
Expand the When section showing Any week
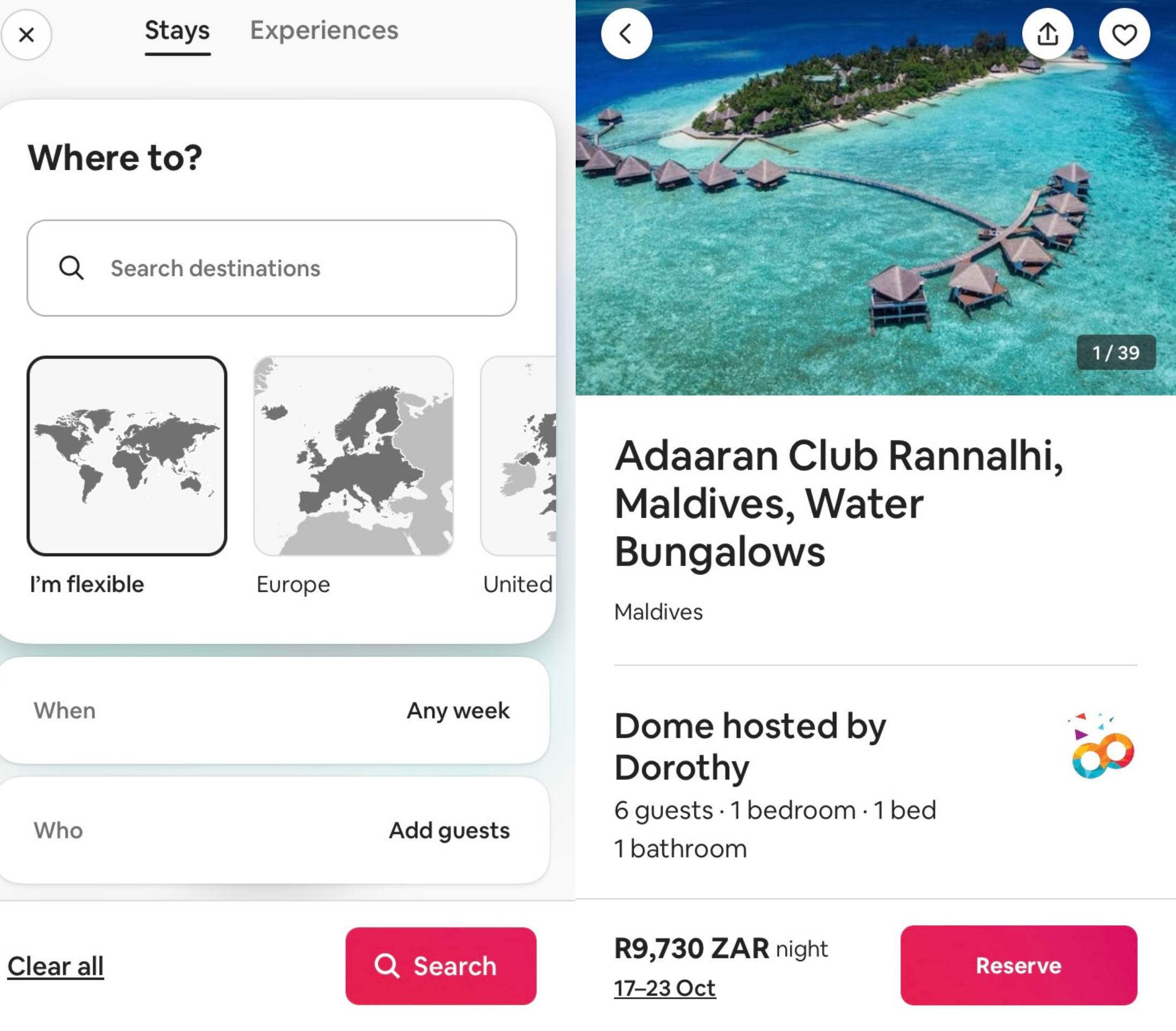pos(276,710)
